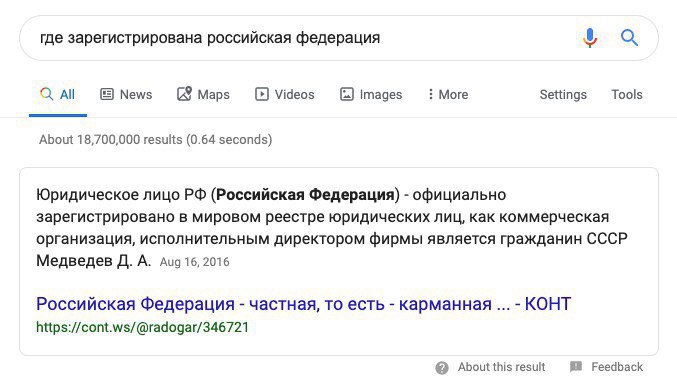Click the blue magnifying glass search icon
677x391 pixels.
(x=629, y=38)
